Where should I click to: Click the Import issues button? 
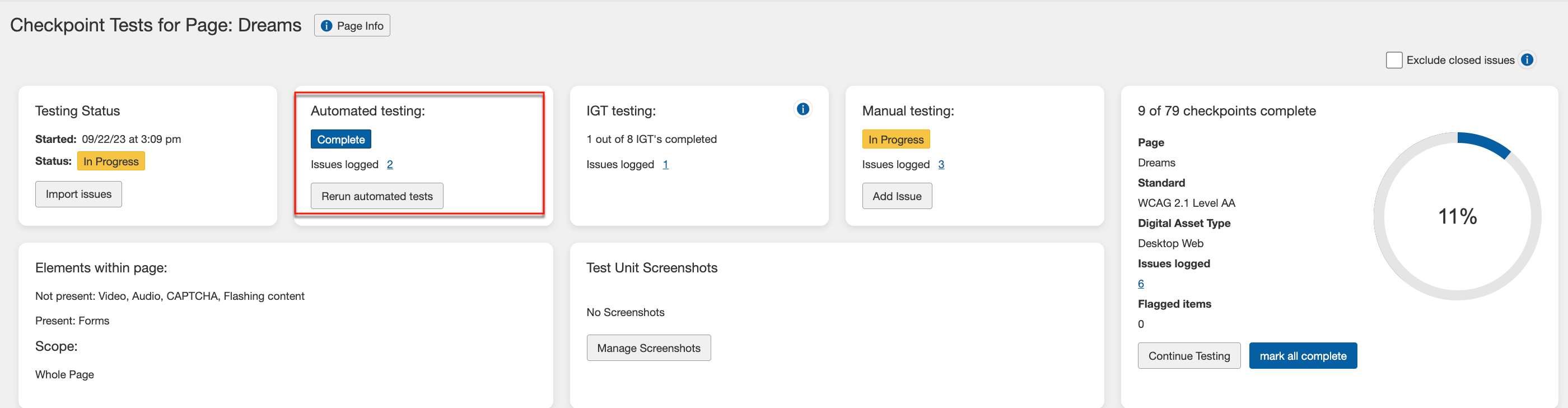(x=78, y=194)
